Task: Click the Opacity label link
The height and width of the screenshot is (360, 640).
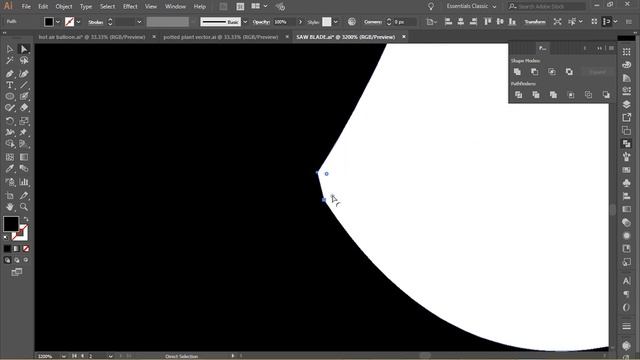Action: point(261,22)
